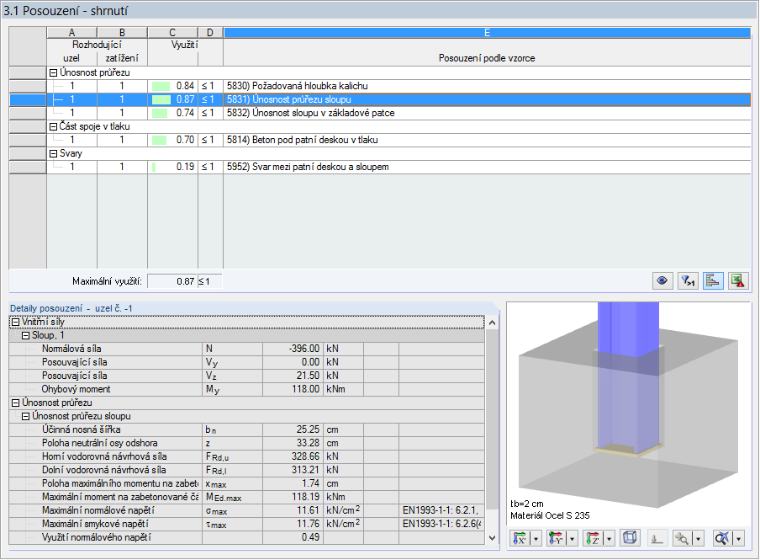Viewport: 760px width, 560px height.
Task: Click the magnifier with blue X icon
Action: point(722,538)
